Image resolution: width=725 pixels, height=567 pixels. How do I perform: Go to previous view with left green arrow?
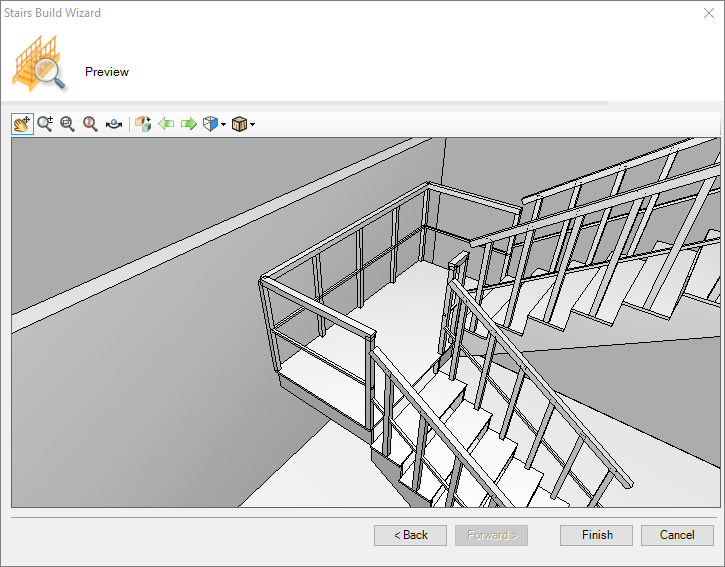coord(166,124)
